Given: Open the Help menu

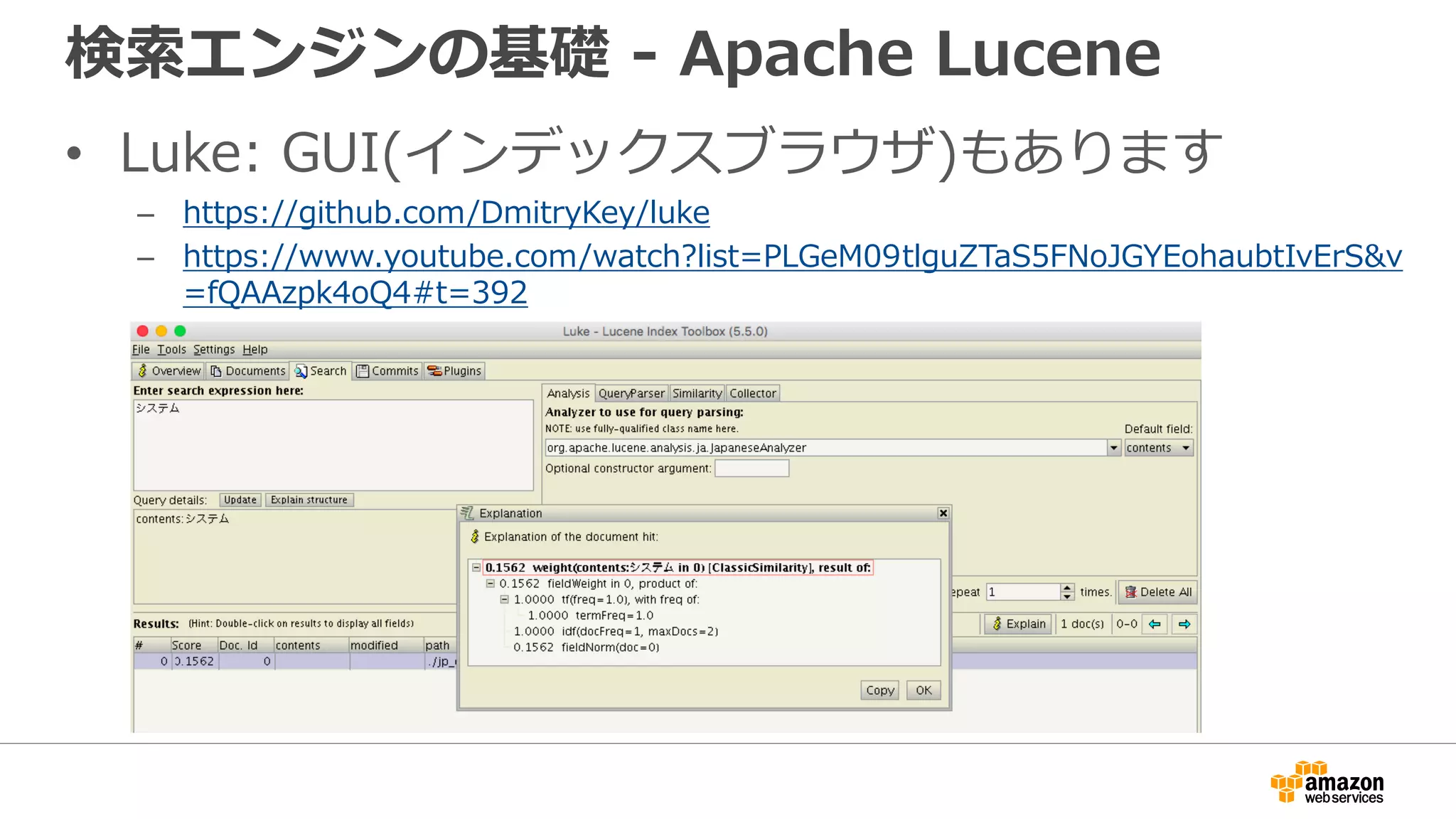Looking at the screenshot, I should (255, 349).
